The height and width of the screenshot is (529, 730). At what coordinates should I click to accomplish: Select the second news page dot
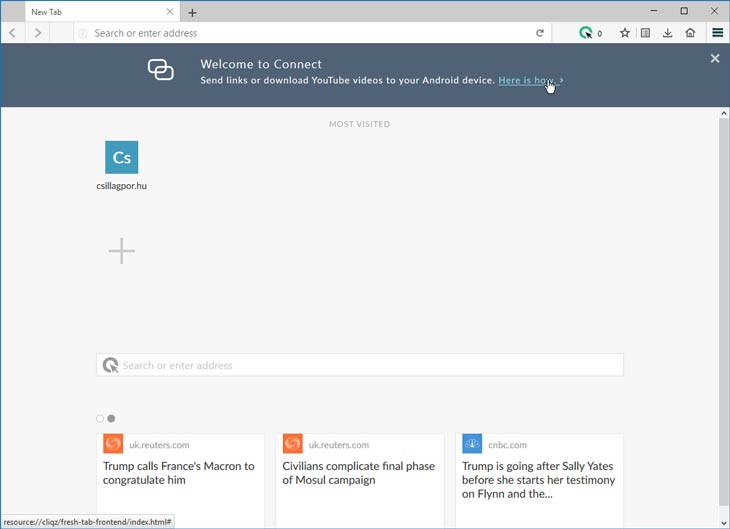coord(111,418)
